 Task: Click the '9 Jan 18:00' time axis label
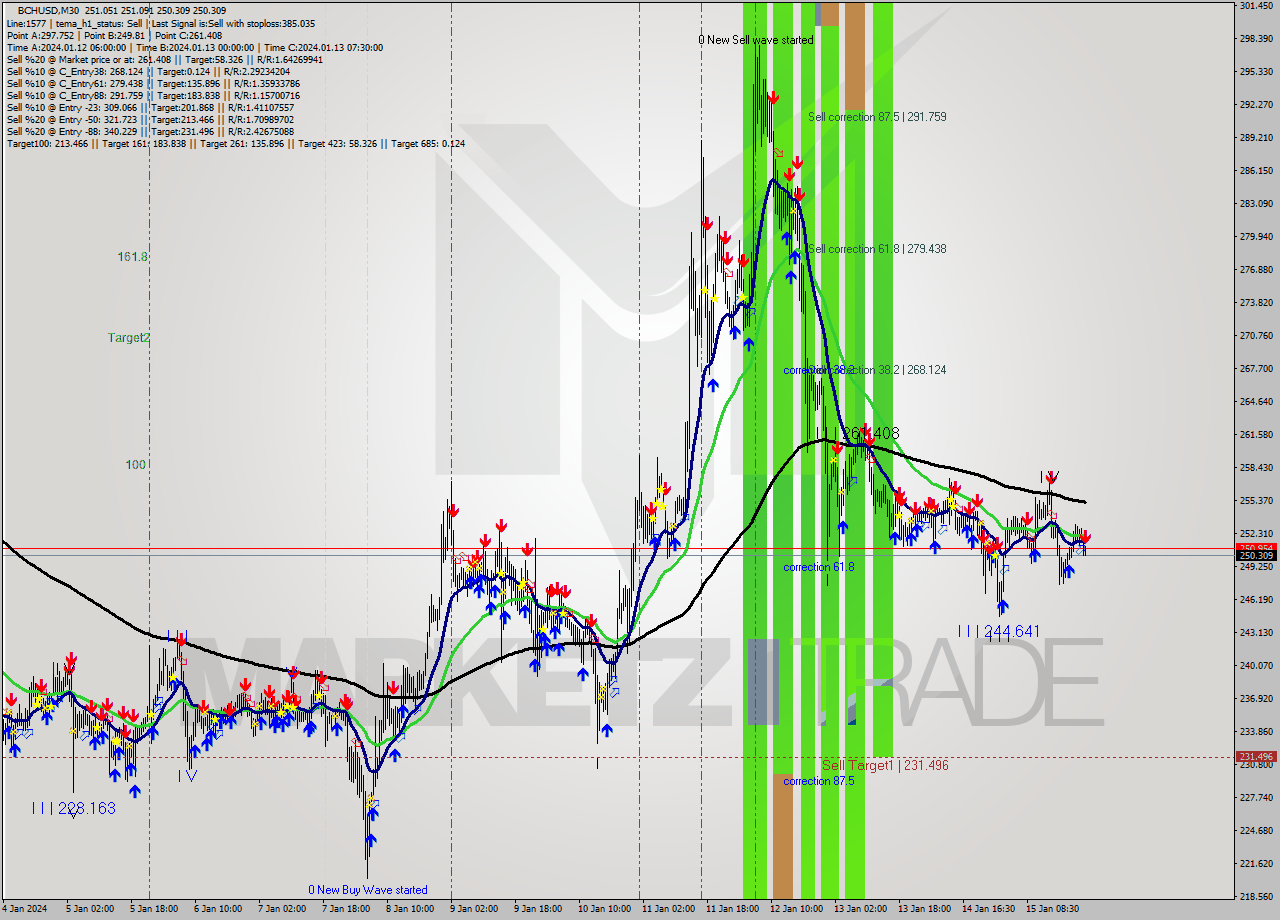click(x=538, y=909)
